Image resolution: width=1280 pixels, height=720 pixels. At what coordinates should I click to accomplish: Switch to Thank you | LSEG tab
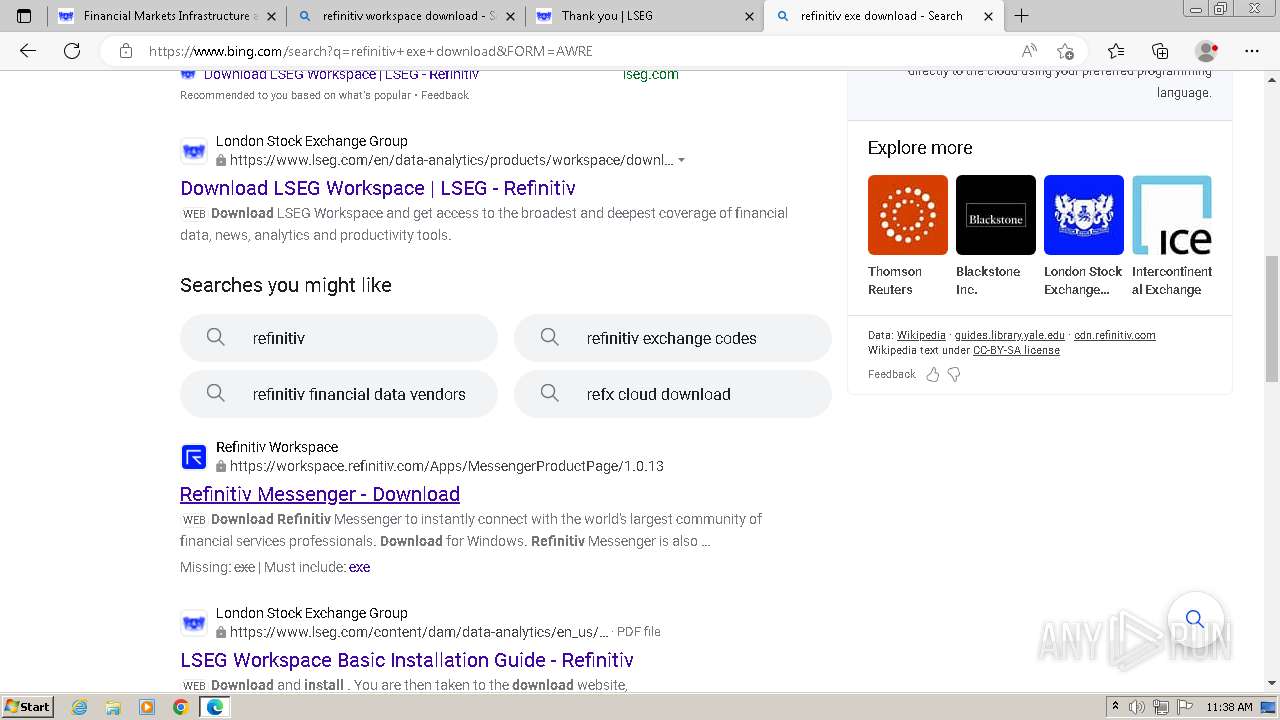click(x=645, y=16)
